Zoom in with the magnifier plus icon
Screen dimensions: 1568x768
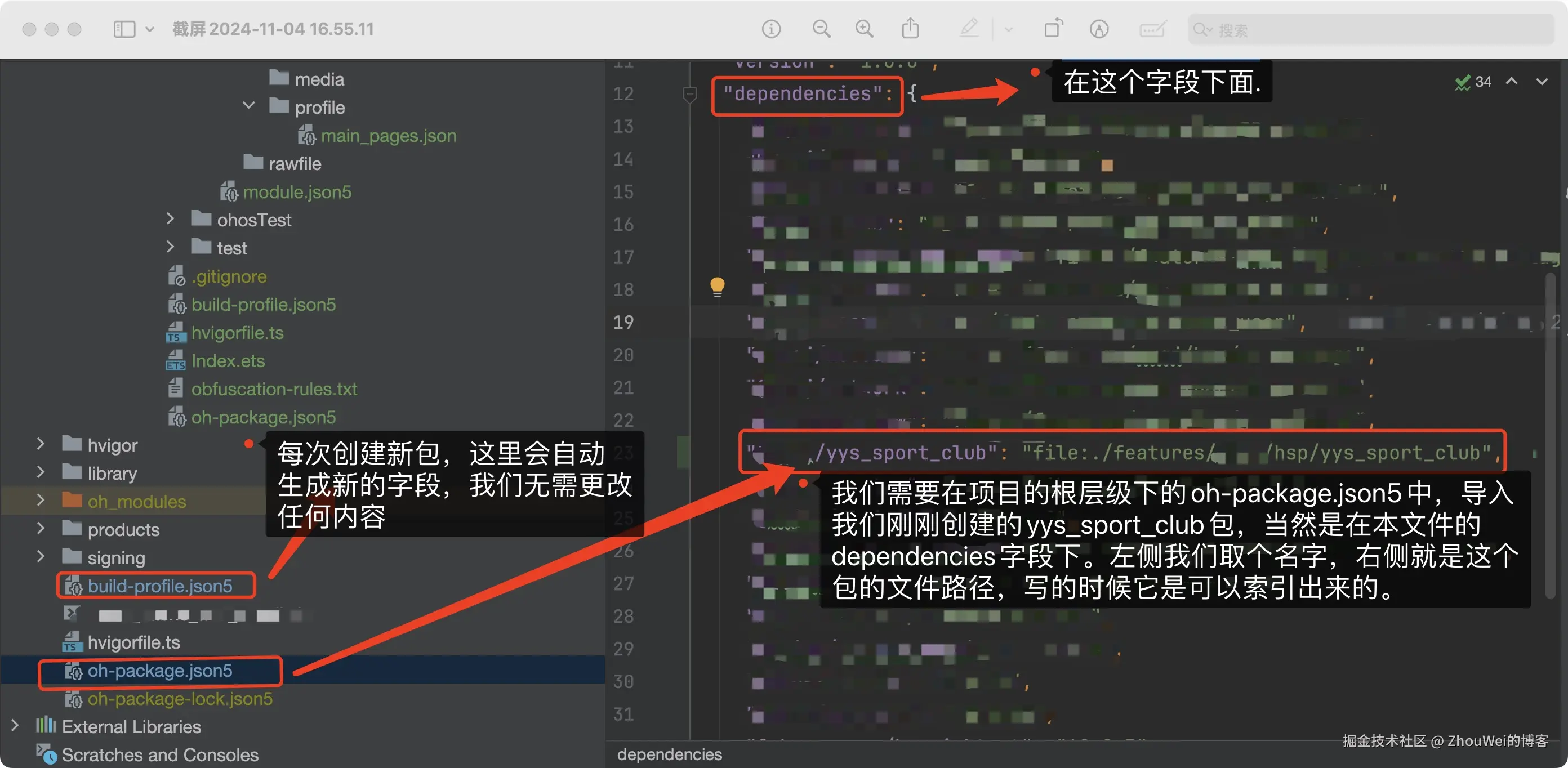[x=864, y=29]
